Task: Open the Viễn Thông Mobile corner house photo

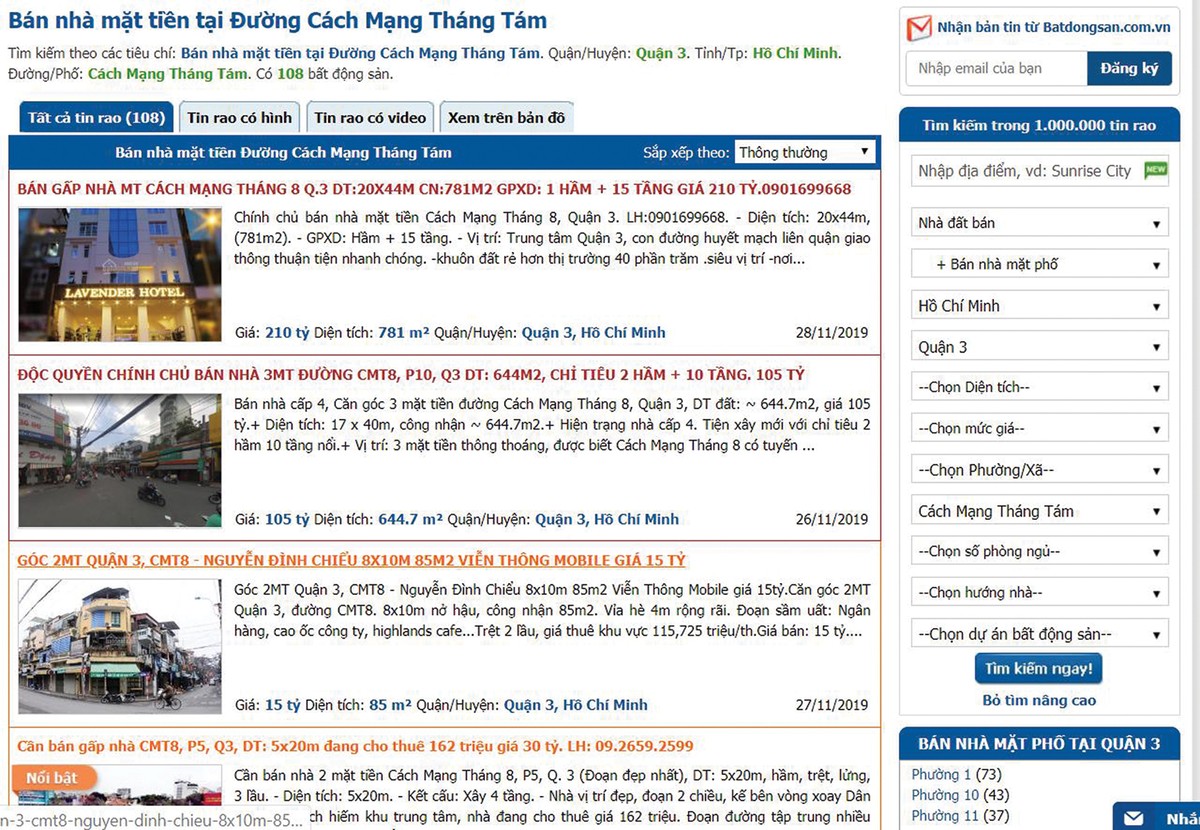Action: 119,646
